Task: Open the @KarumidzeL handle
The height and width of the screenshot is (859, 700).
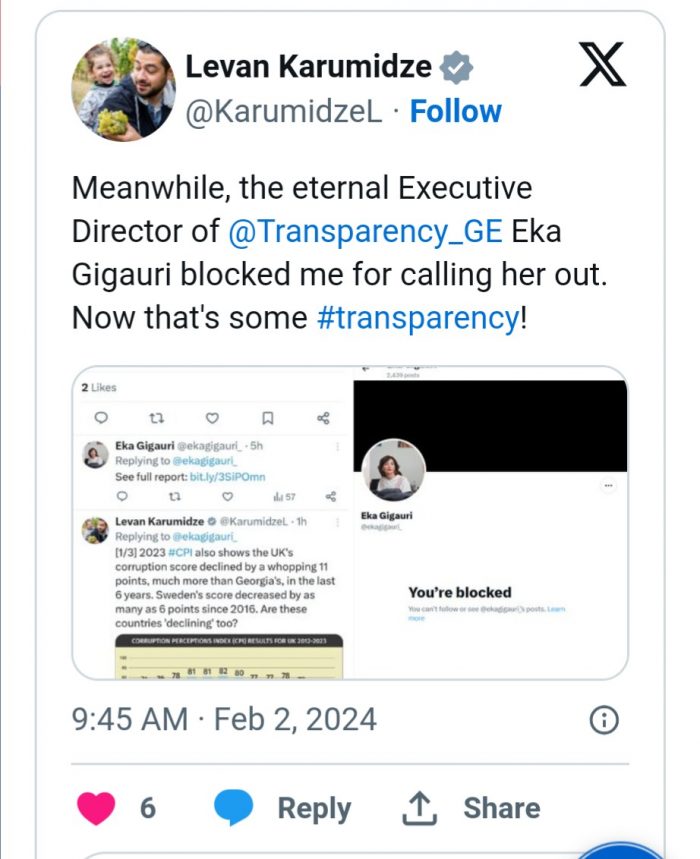Action: (x=284, y=112)
